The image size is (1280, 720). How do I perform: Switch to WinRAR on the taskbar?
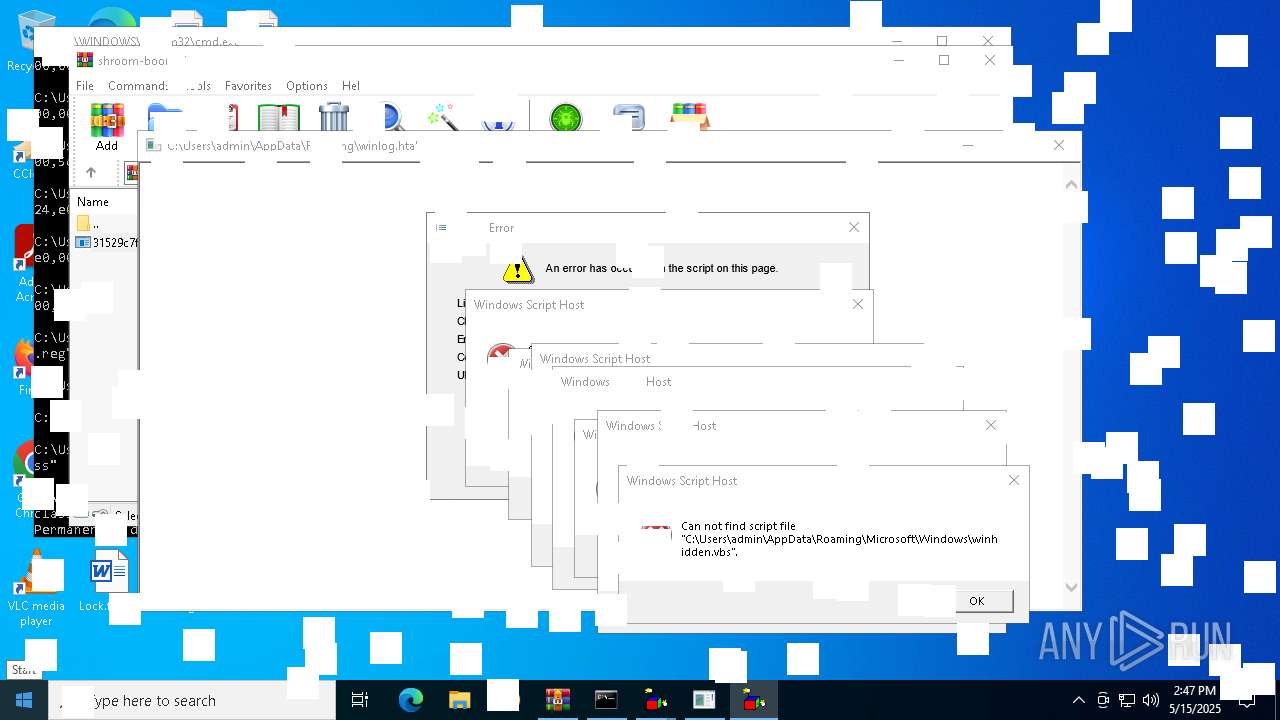(557, 700)
